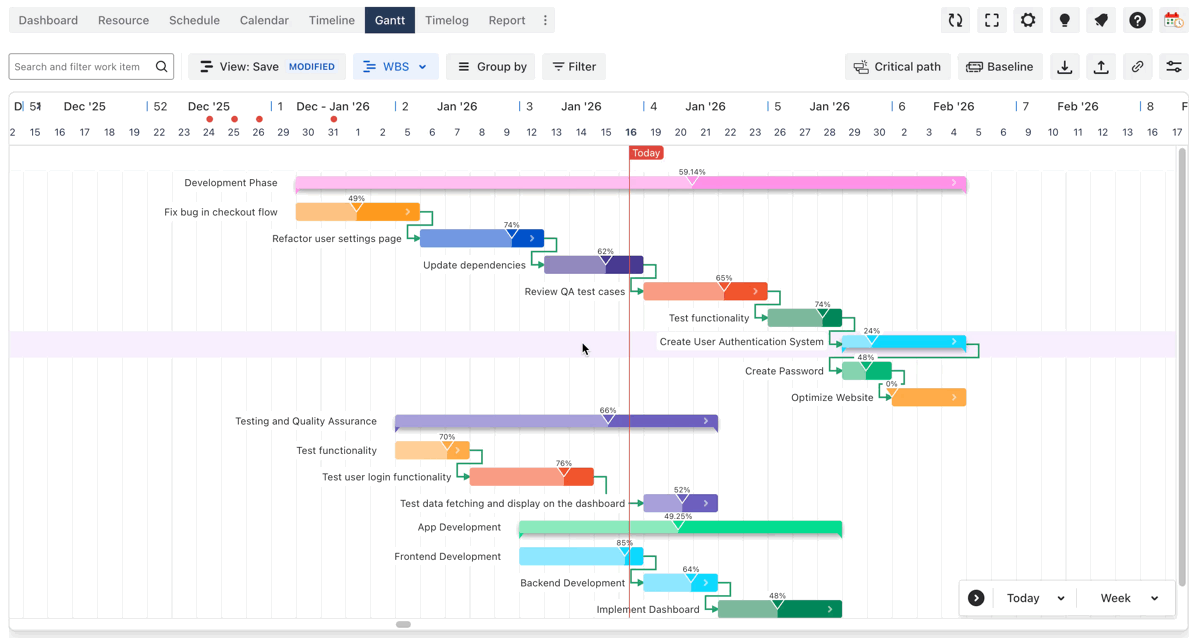
Task: Open the display options sliders icon
Action: tap(1174, 67)
